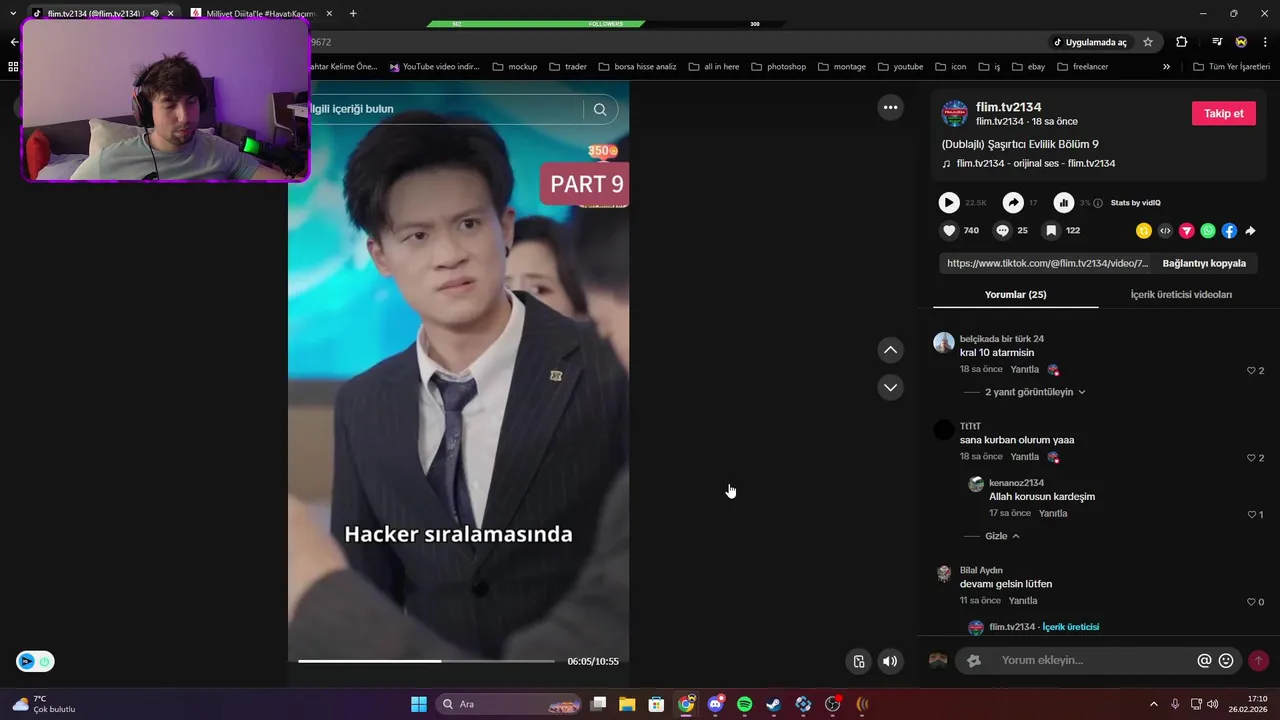
Task: Share the video to WhatsApp
Action: (x=1208, y=231)
